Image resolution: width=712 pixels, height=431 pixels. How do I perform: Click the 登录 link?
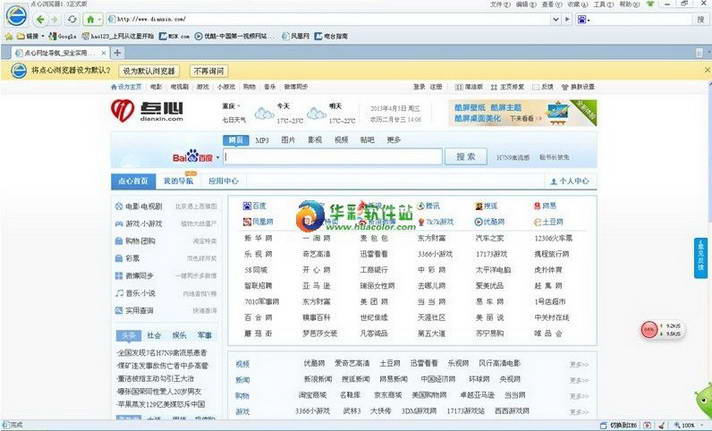(x=419, y=87)
